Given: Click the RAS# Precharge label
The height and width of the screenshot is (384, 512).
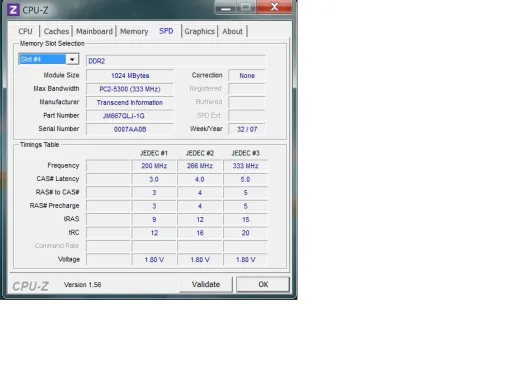Looking at the screenshot, I should point(54,205).
